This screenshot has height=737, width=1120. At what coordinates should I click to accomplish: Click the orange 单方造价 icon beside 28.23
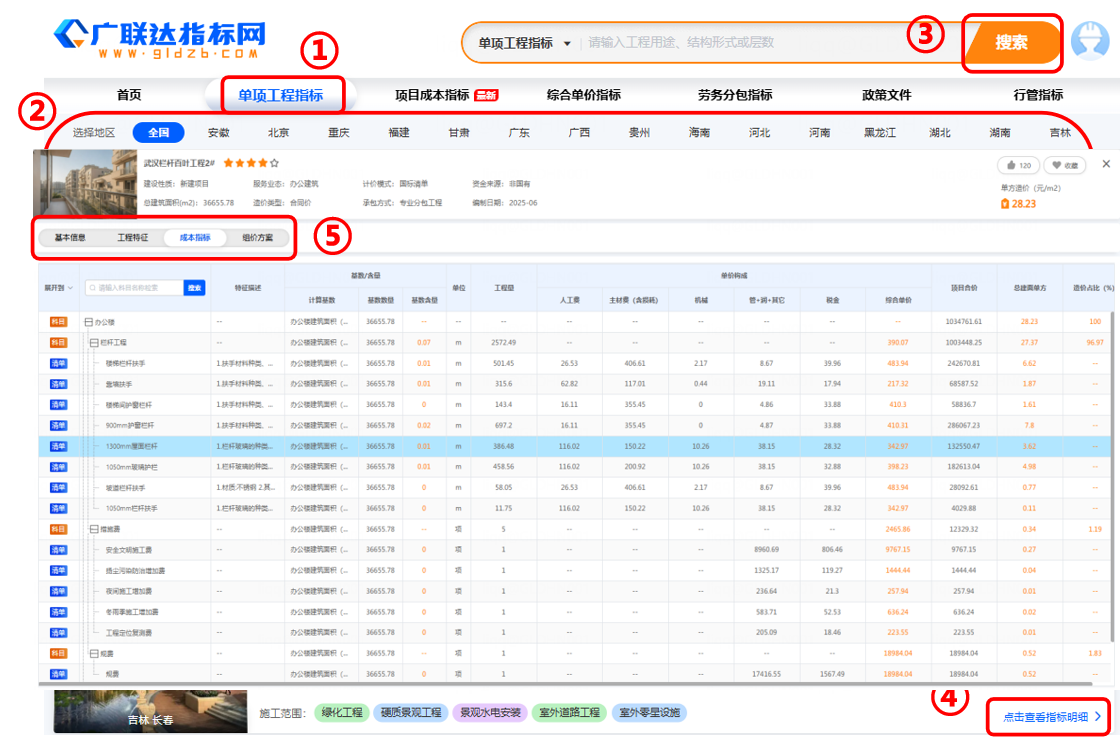pos(1005,204)
